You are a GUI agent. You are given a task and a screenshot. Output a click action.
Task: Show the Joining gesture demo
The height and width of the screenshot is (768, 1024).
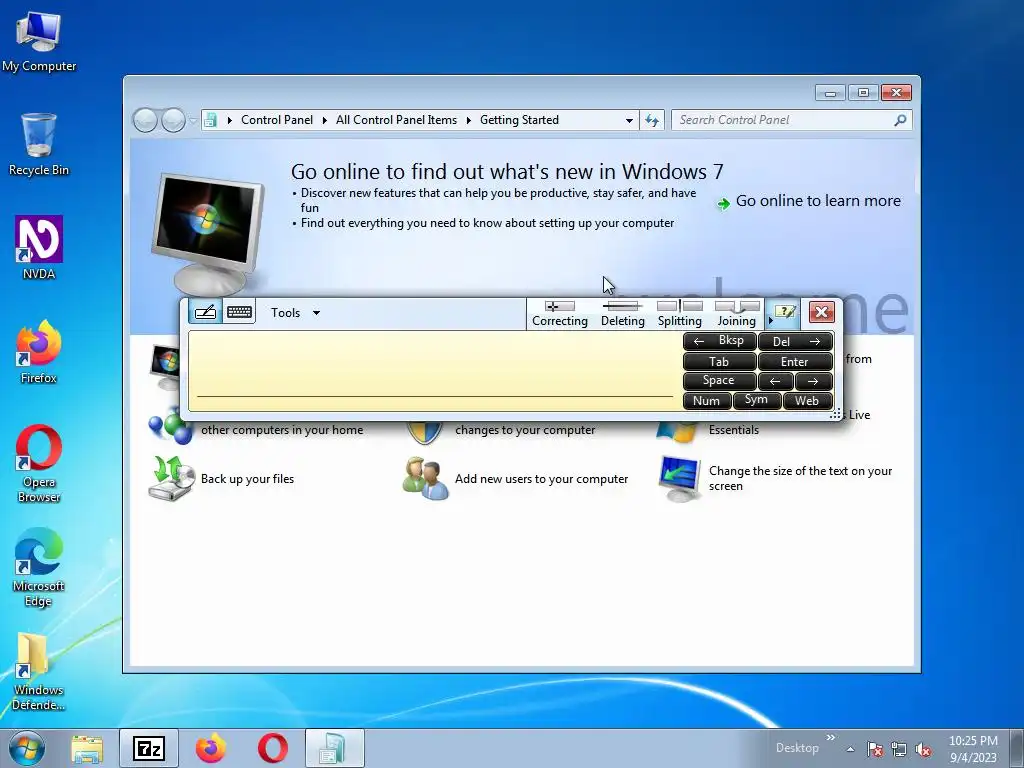tap(737, 314)
